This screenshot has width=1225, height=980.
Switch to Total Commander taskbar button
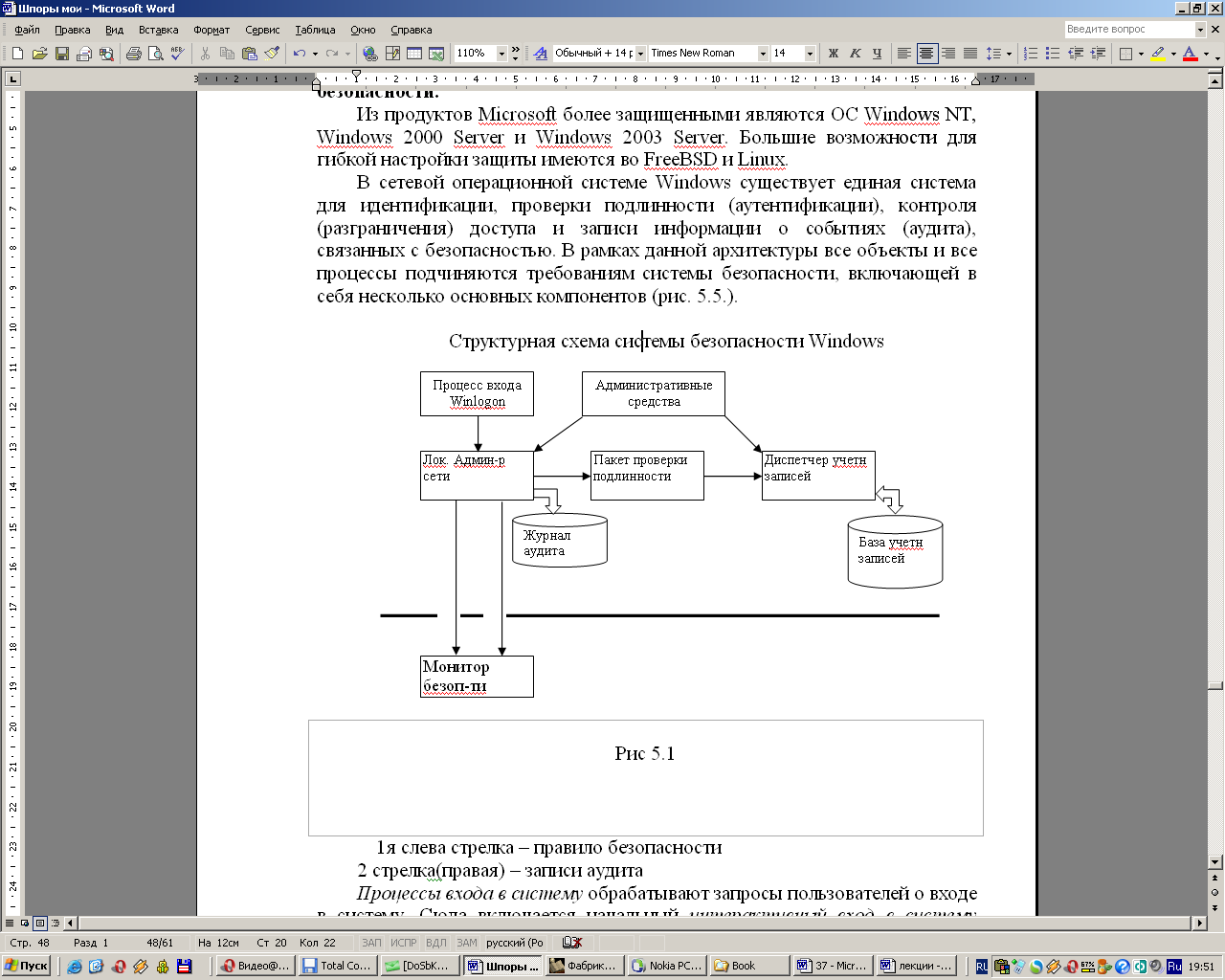[x=337, y=966]
